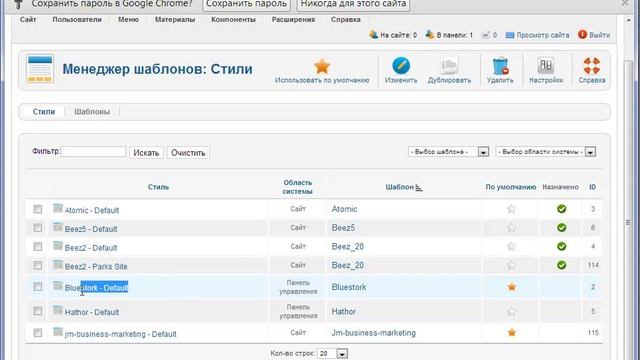The height and width of the screenshot is (360, 640).
Task: Click the Jm-business-marketing template name cell
Action: [373, 333]
